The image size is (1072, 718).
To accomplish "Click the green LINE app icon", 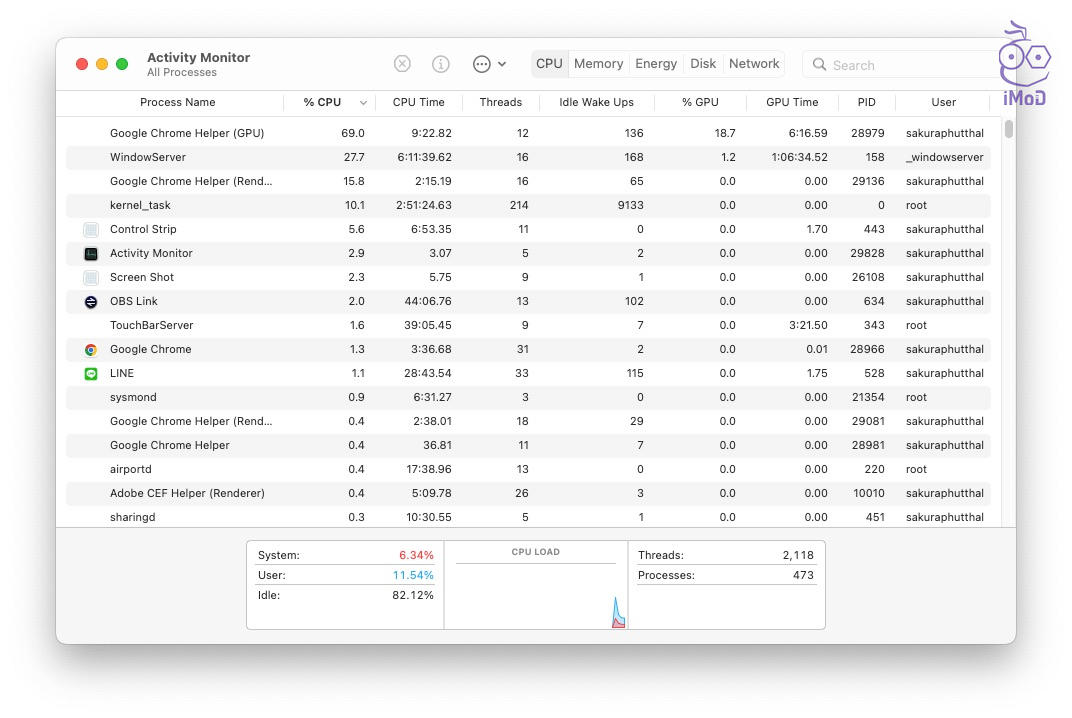I will point(91,374).
